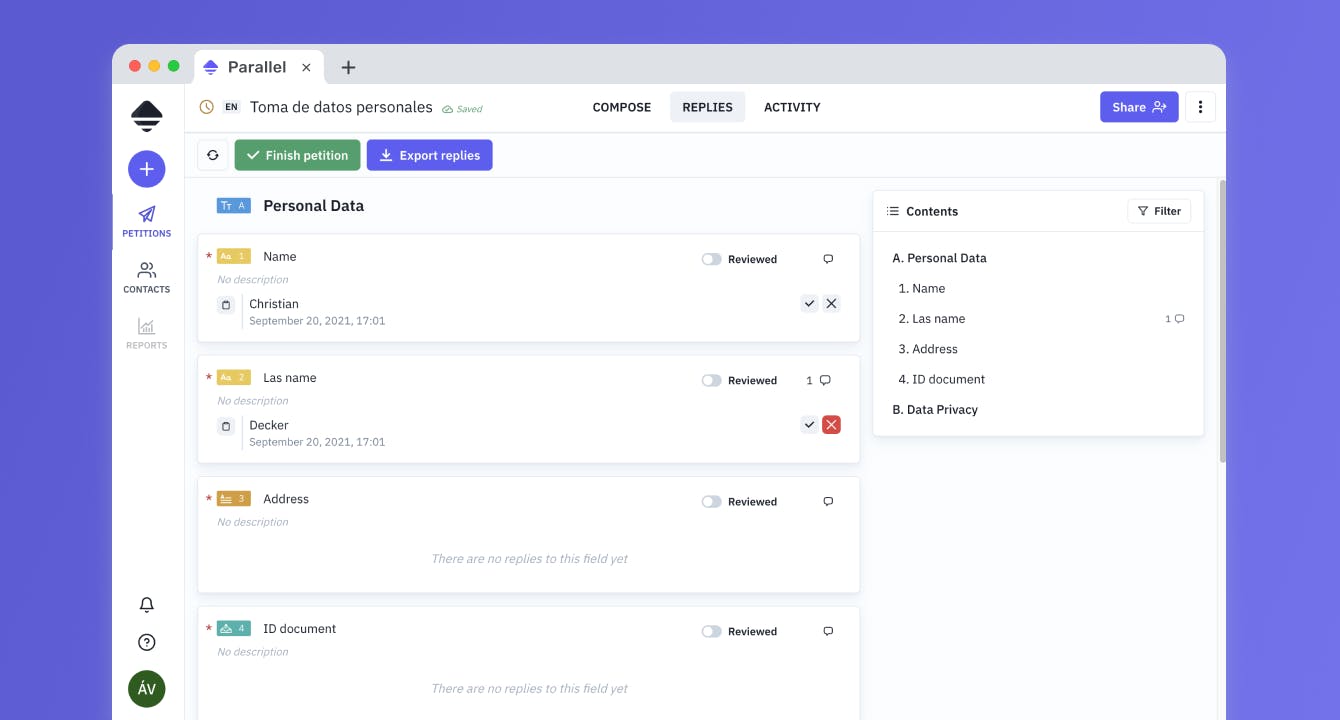Click the purple plus create button
This screenshot has width=1340, height=720.
click(147, 169)
